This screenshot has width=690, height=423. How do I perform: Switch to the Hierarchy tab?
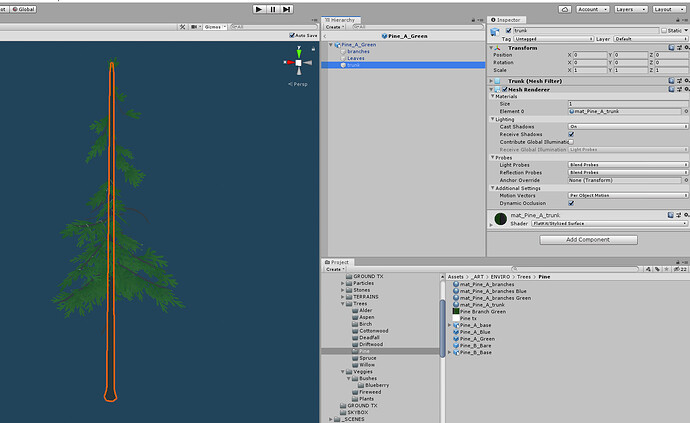coord(344,19)
